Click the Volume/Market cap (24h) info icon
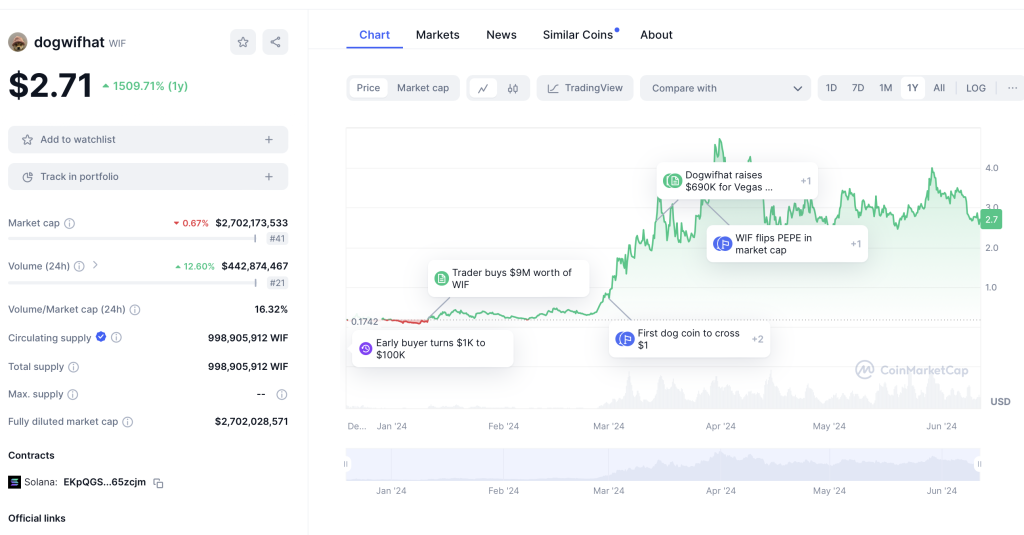This screenshot has width=1024, height=535. [135, 310]
